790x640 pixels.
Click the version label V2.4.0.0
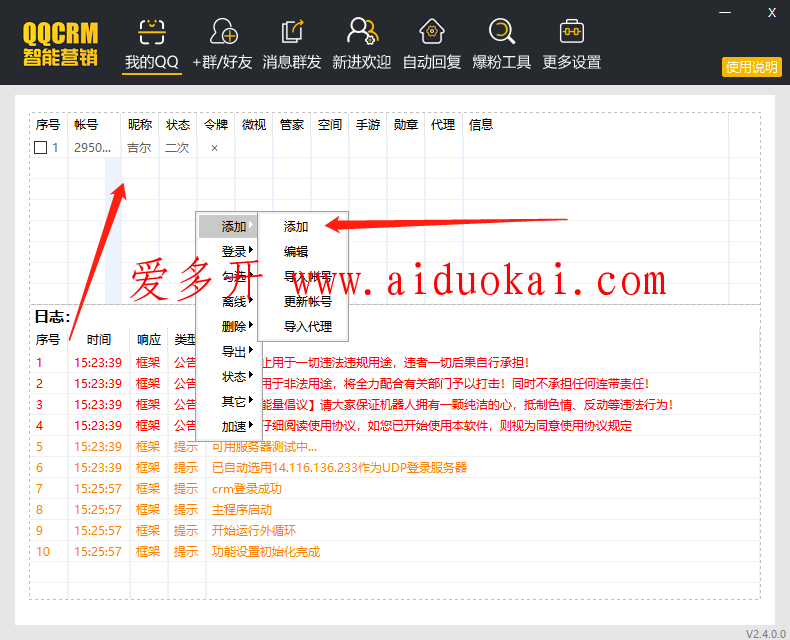[x=766, y=633]
